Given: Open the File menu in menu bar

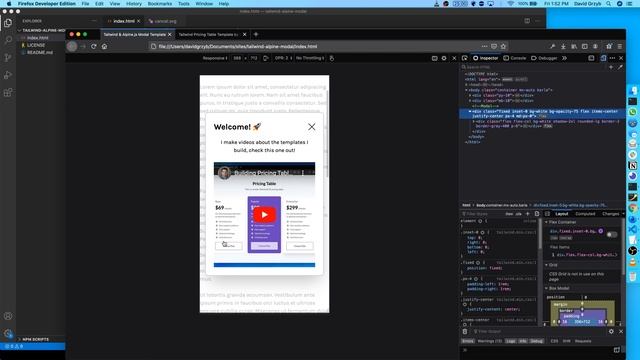Looking at the screenshot, I should click(x=85, y=4).
